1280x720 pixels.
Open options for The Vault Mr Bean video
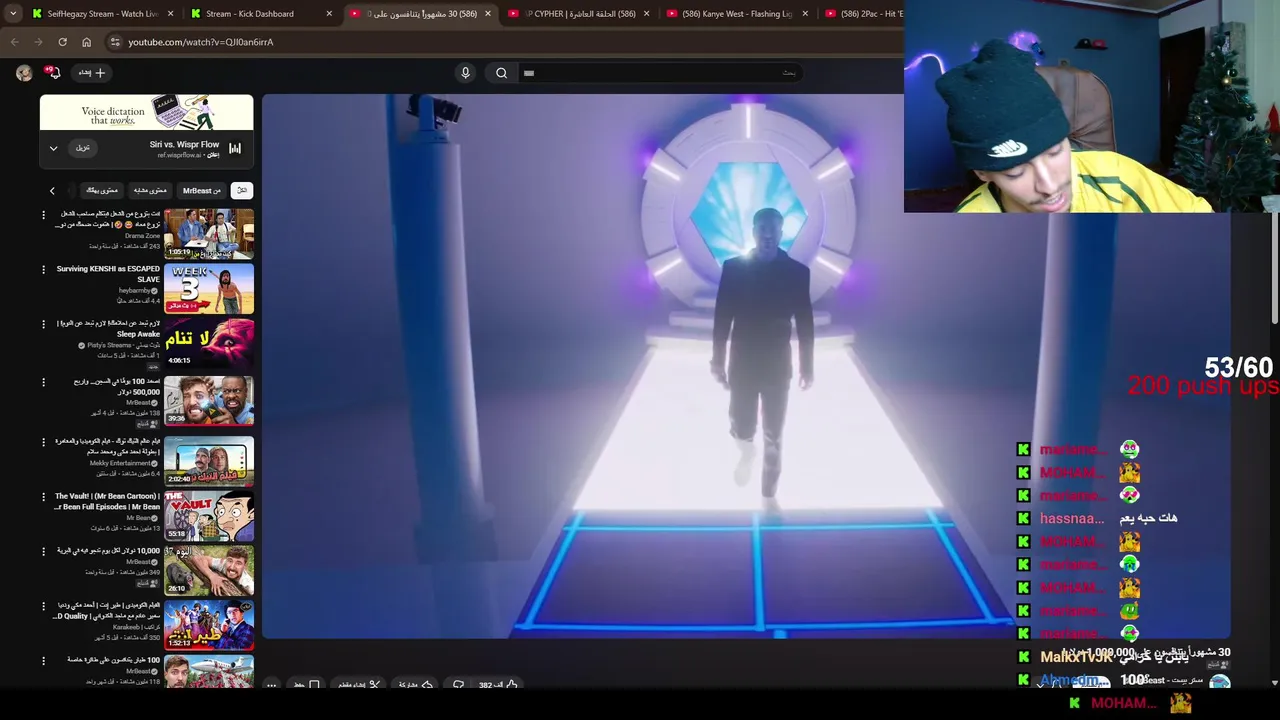pos(43,497)
